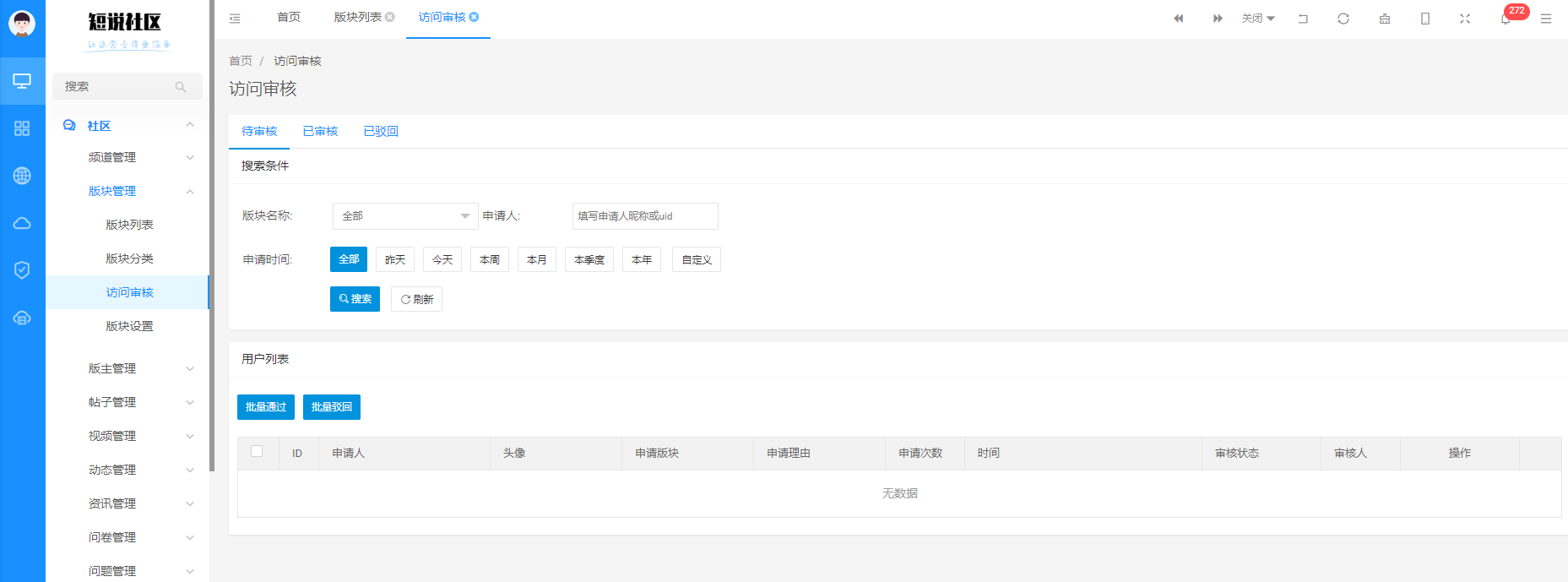Image resolution: width=1568 pixels, height=582 pixels.
Task: Open 访问审核 in the sidebar menu
Action: pyautogui.click(x=129, y=292)
